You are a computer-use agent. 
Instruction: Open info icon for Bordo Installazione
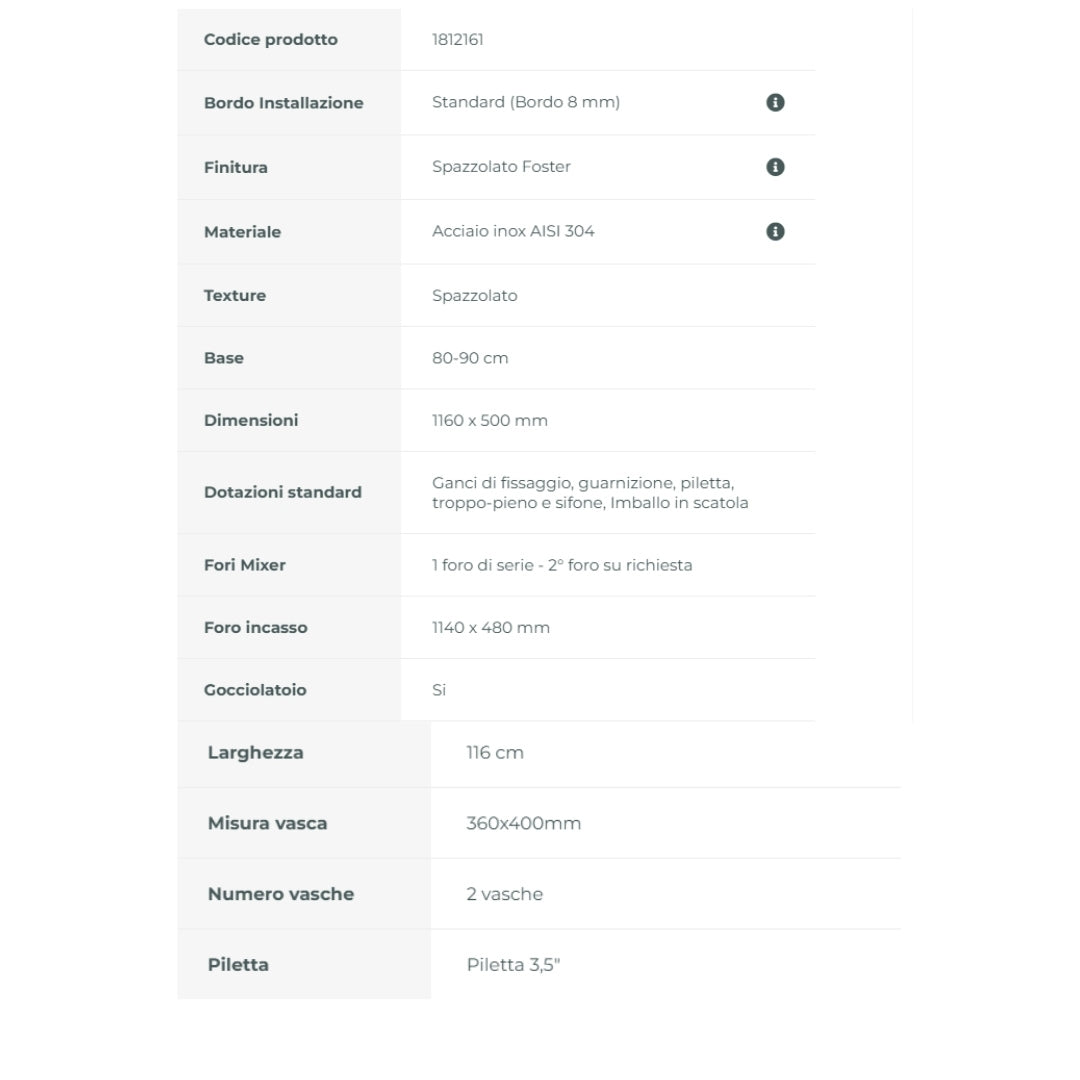point(775,103)
